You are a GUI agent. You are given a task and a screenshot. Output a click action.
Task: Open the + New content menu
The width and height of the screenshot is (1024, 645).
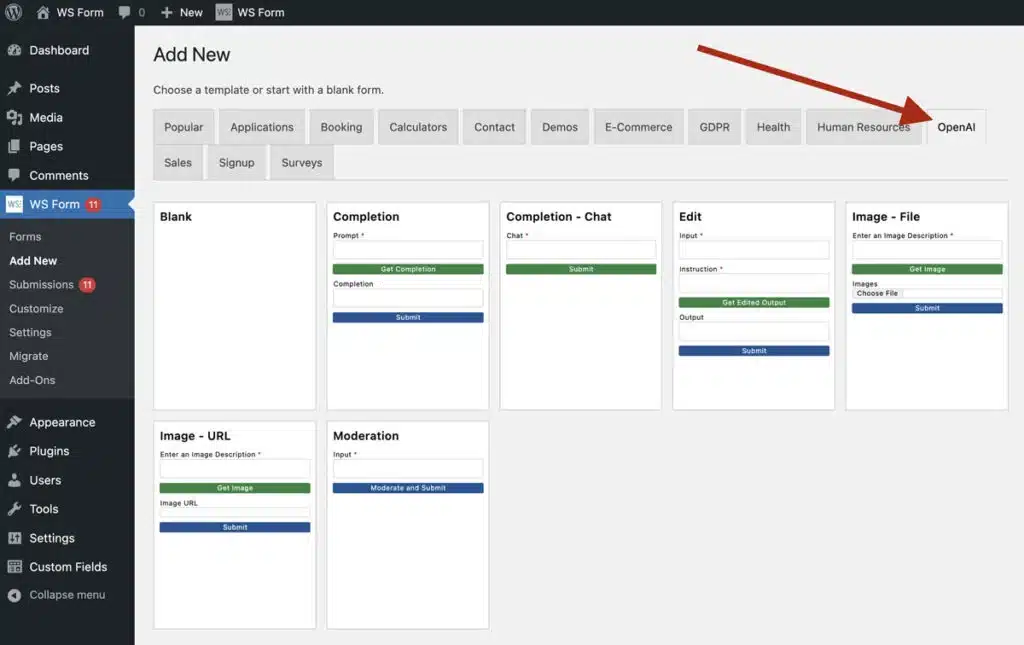181,12
